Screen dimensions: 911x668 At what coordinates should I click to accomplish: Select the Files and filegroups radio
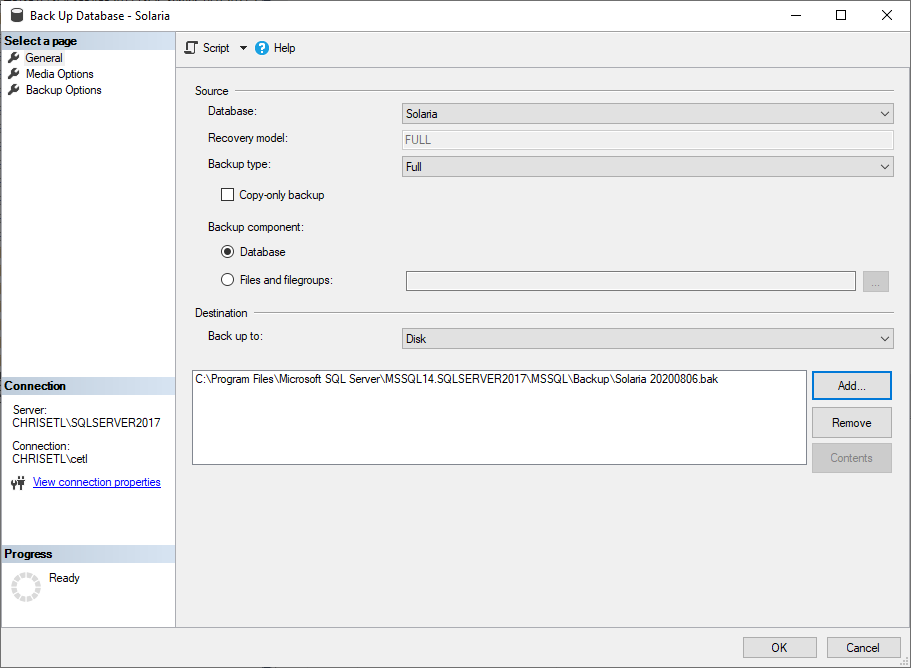227,280
